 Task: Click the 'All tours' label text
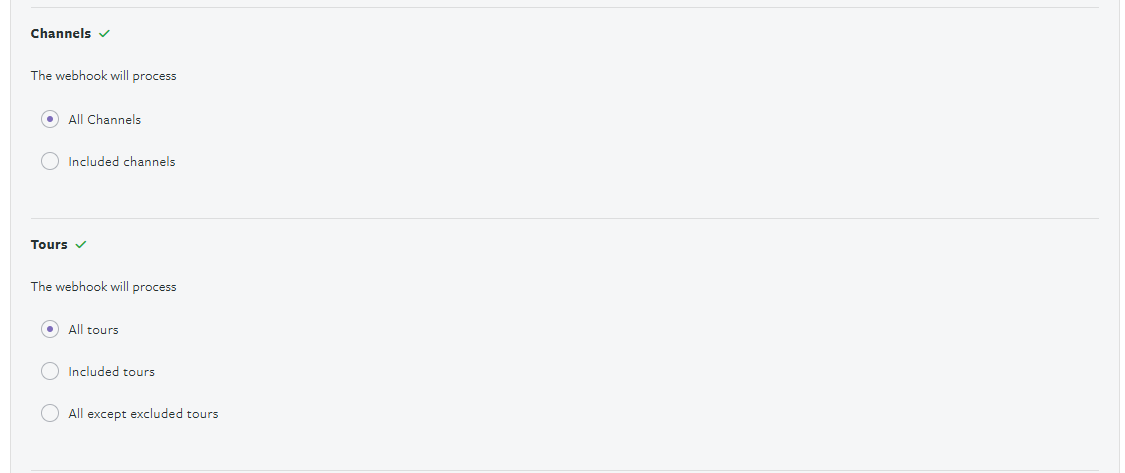click(93, 330)
